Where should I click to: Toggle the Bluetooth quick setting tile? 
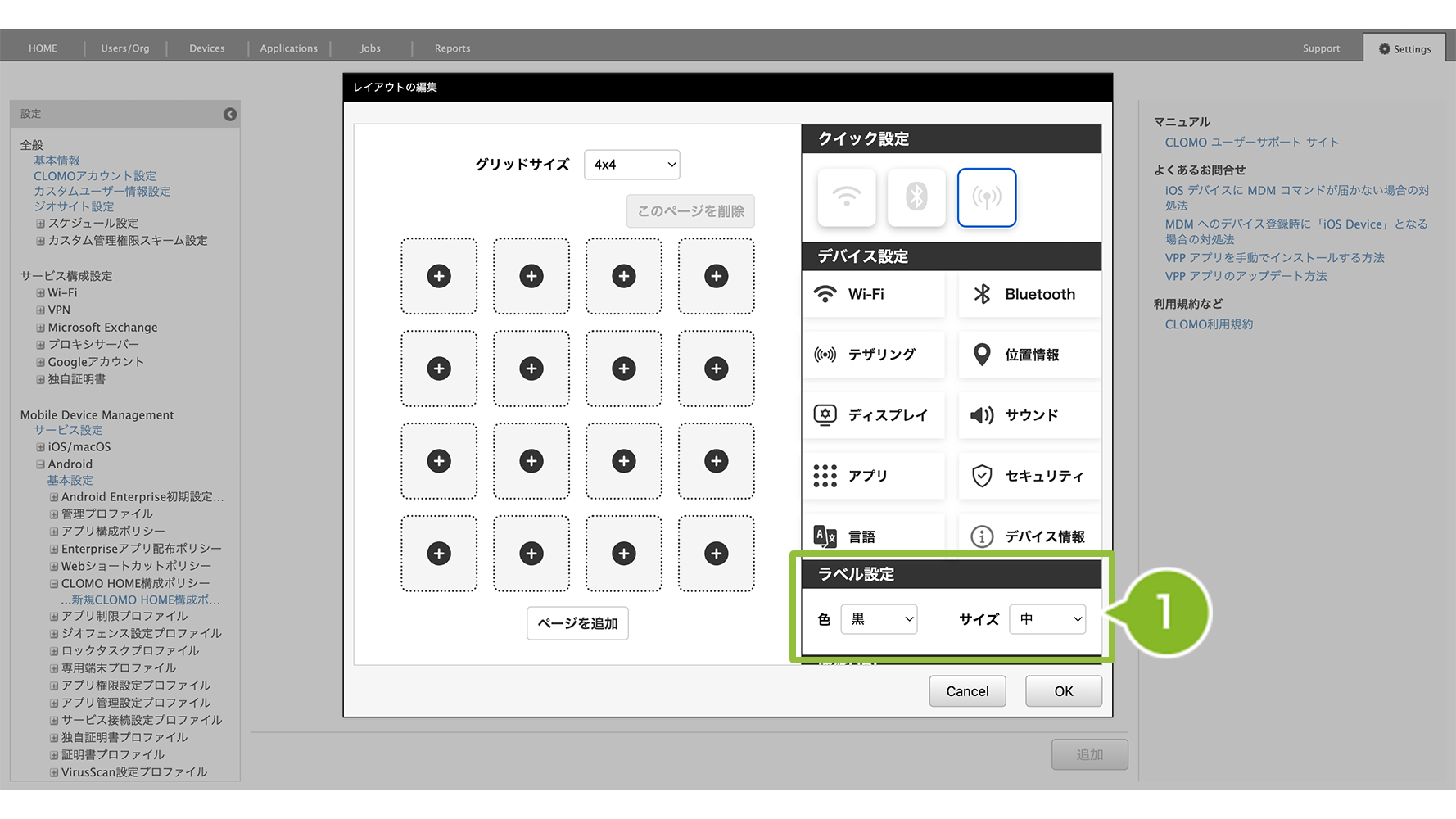916,197
